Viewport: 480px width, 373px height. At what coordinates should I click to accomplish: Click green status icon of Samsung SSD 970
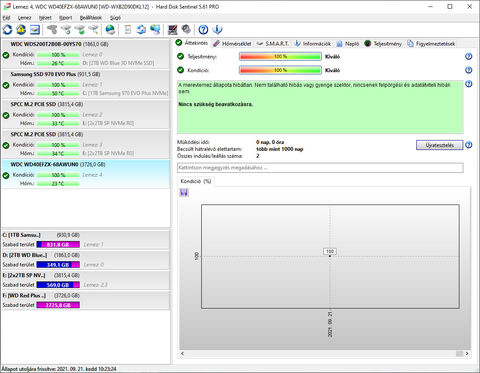(6, 85)
